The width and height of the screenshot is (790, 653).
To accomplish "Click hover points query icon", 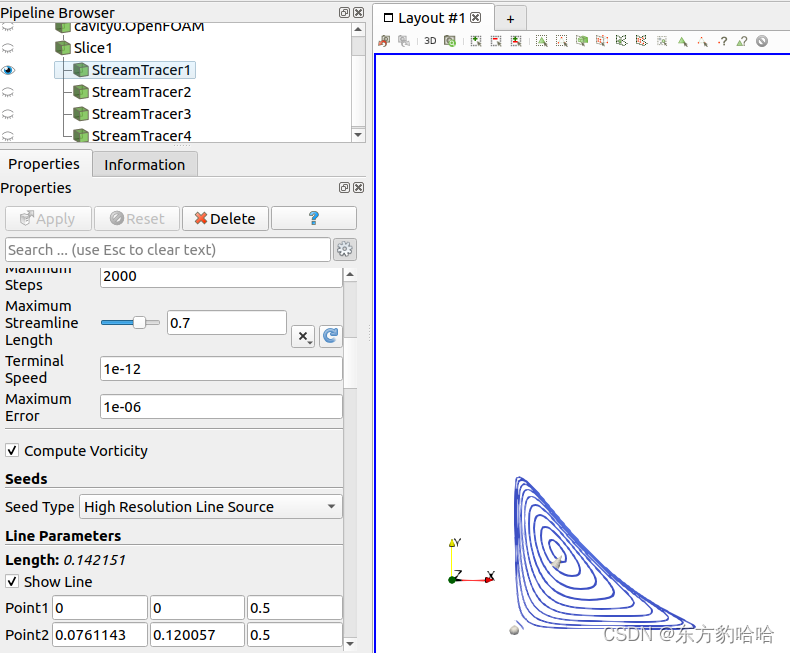I will pos(722,41).
